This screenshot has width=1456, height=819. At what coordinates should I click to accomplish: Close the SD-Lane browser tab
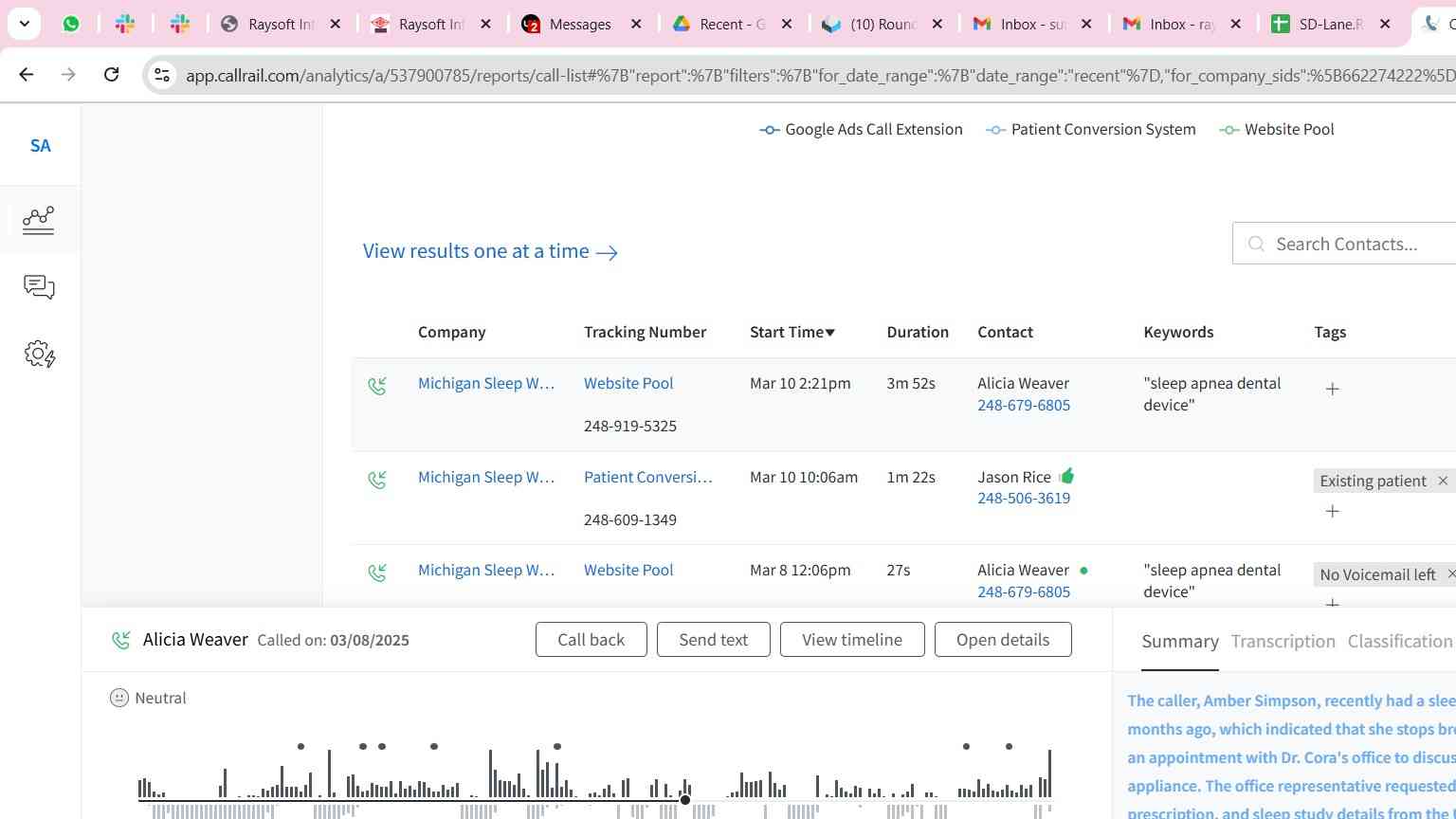point(1385,24)
